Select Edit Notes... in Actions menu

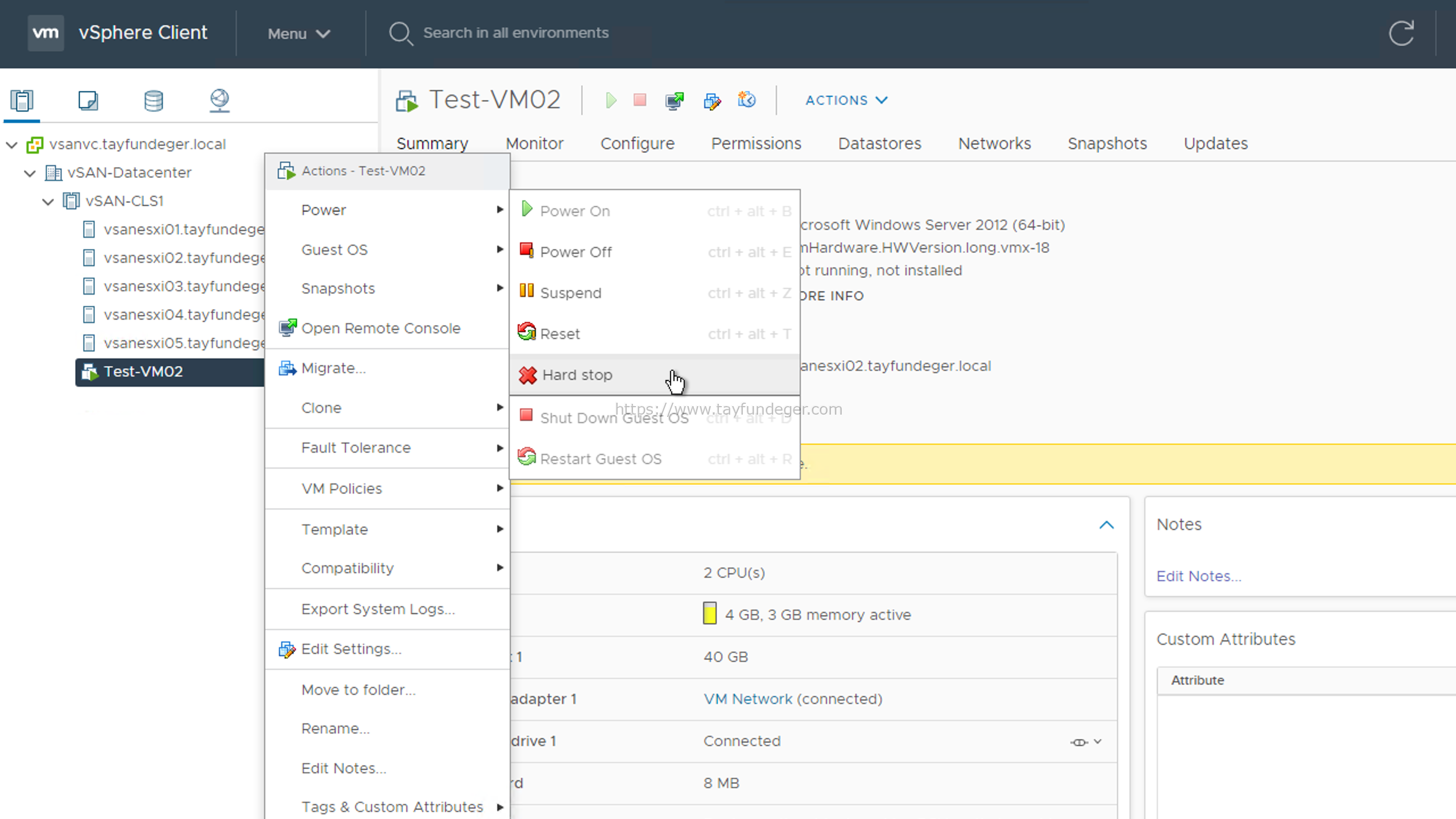pyautogui.click(x=387, y=768)
